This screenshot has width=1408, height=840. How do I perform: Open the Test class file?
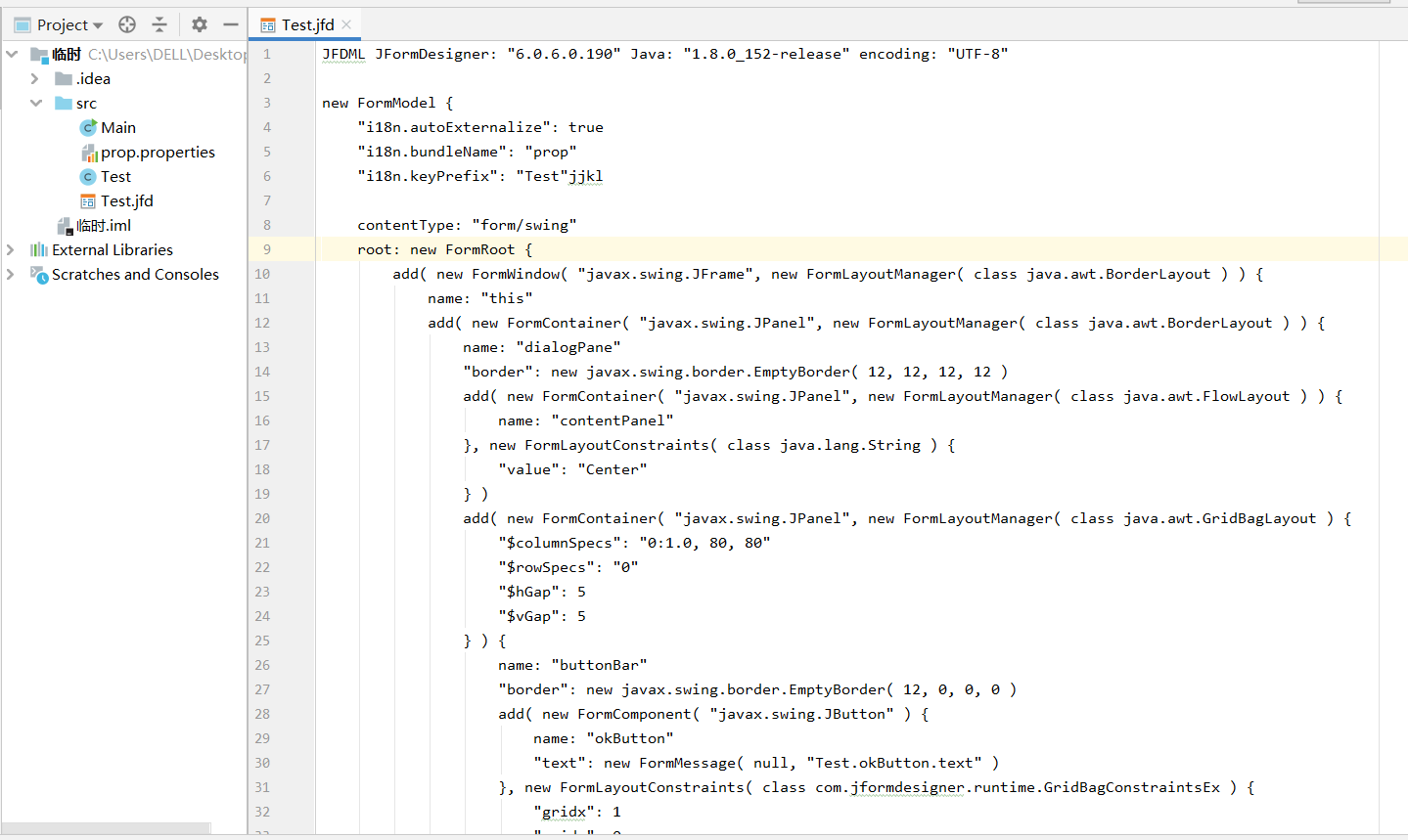[115, 176]
